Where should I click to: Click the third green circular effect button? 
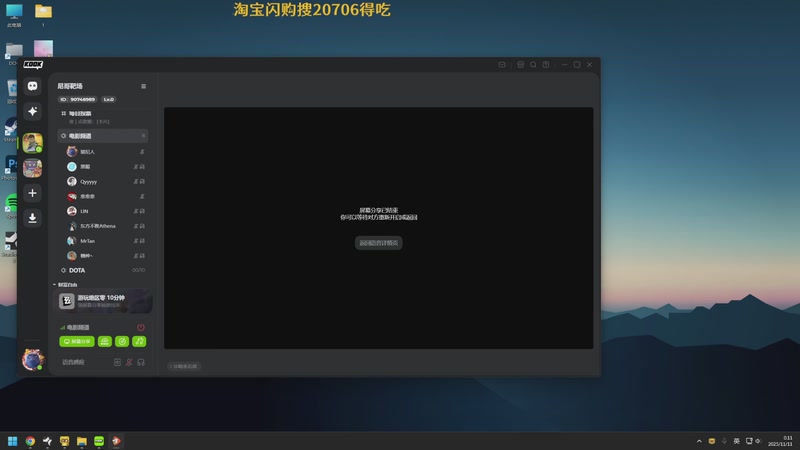coord(122,341)
